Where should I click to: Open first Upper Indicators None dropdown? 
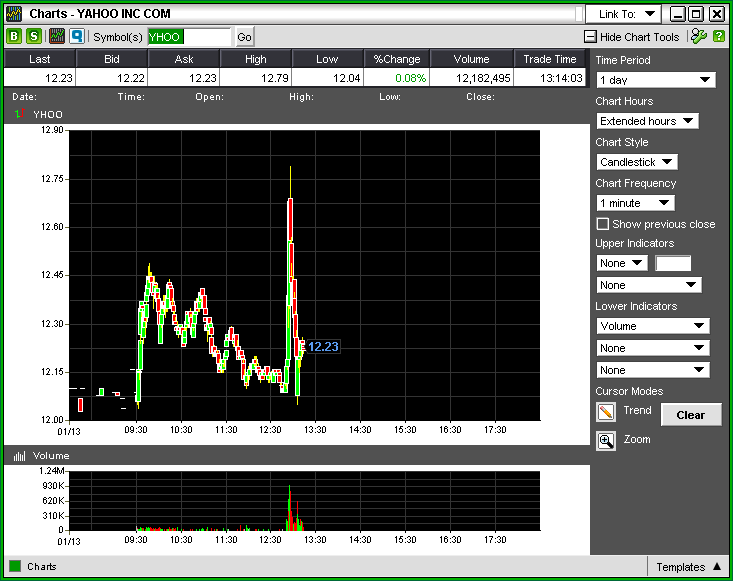(622, 263)
